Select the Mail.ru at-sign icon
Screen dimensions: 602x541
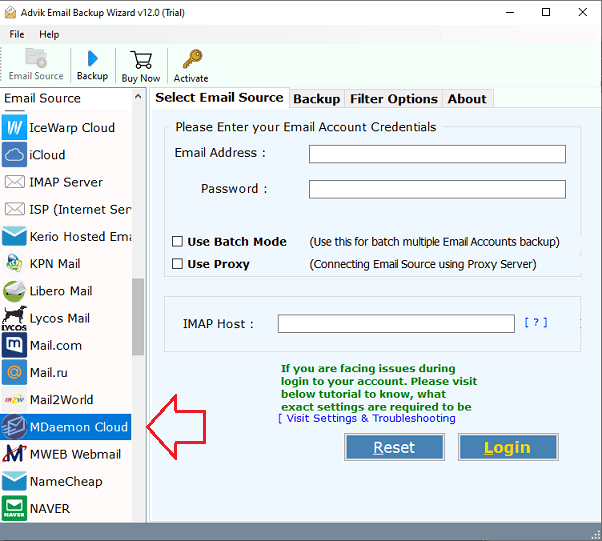14,372
